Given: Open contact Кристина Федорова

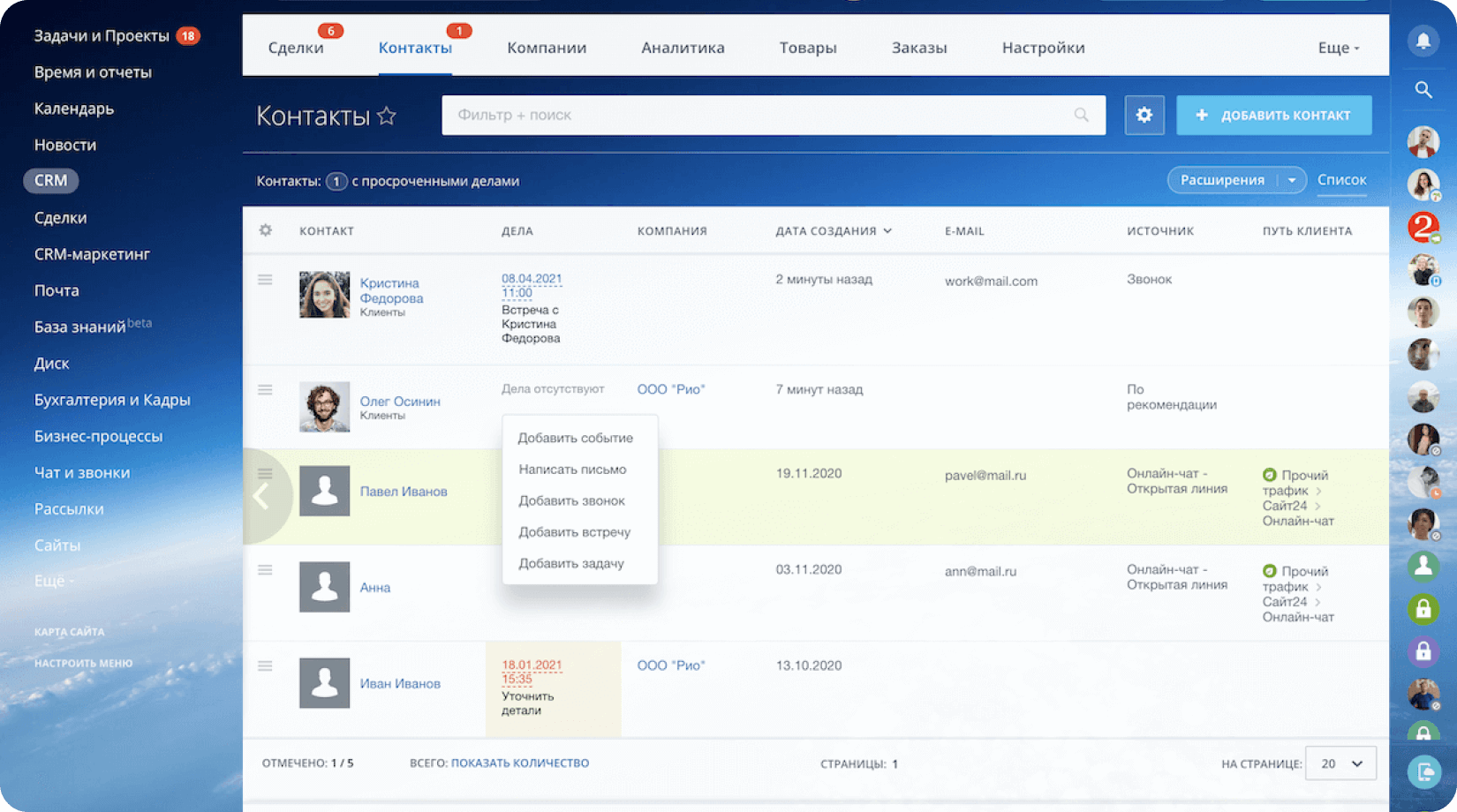Looking at the screenshot, I should pyautogui.click(x=391, y=290).
